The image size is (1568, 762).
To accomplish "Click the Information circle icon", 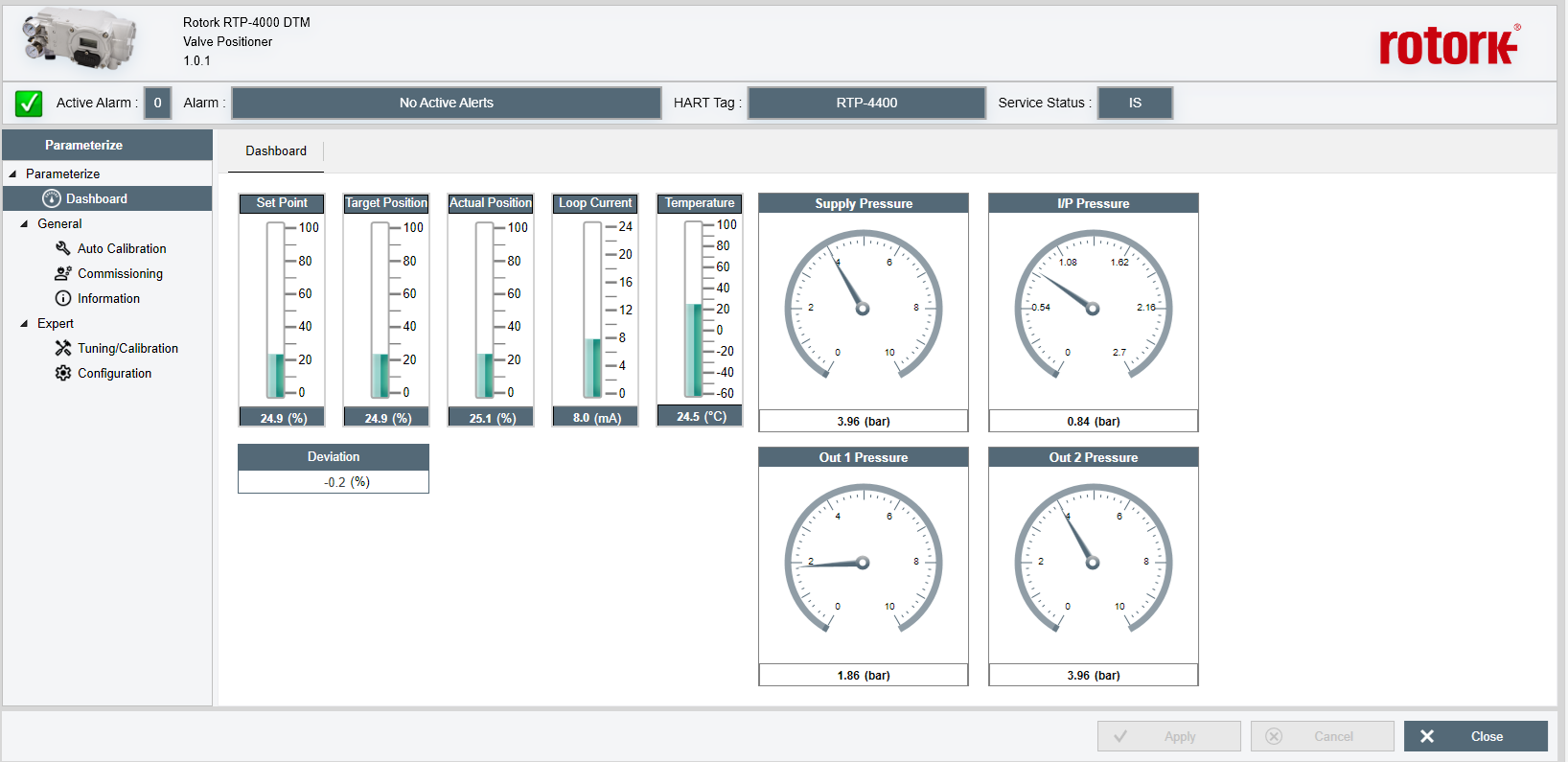I will [x=63, y=298].
